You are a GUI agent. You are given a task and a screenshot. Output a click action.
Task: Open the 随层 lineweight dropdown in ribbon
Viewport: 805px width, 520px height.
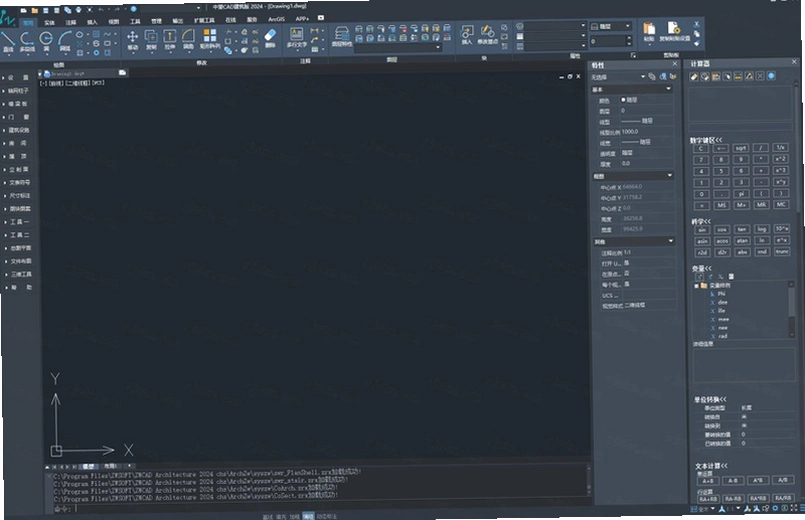coord(610,26)
